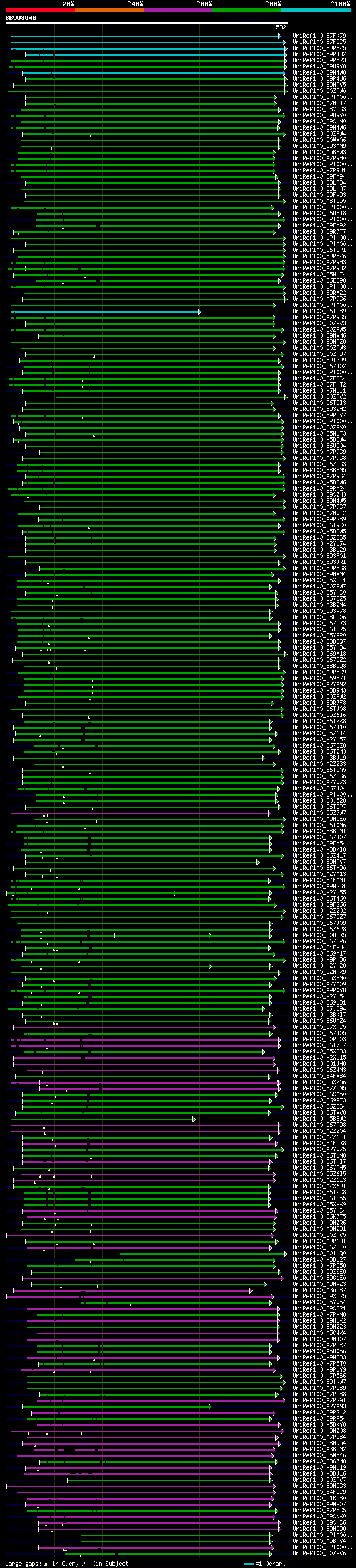Screen dimensions: 356x1568
Task: Click hit label UniRef100_B9N223
Action: [319, 1328]
